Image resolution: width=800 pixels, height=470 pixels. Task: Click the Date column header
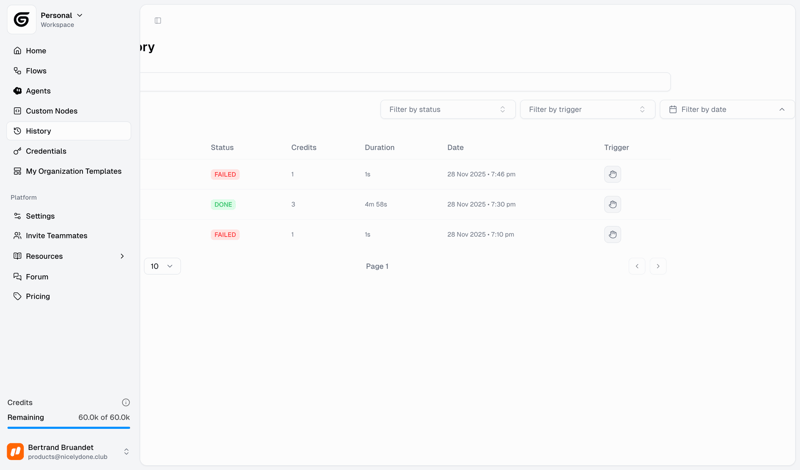click(x=456, y=147)
